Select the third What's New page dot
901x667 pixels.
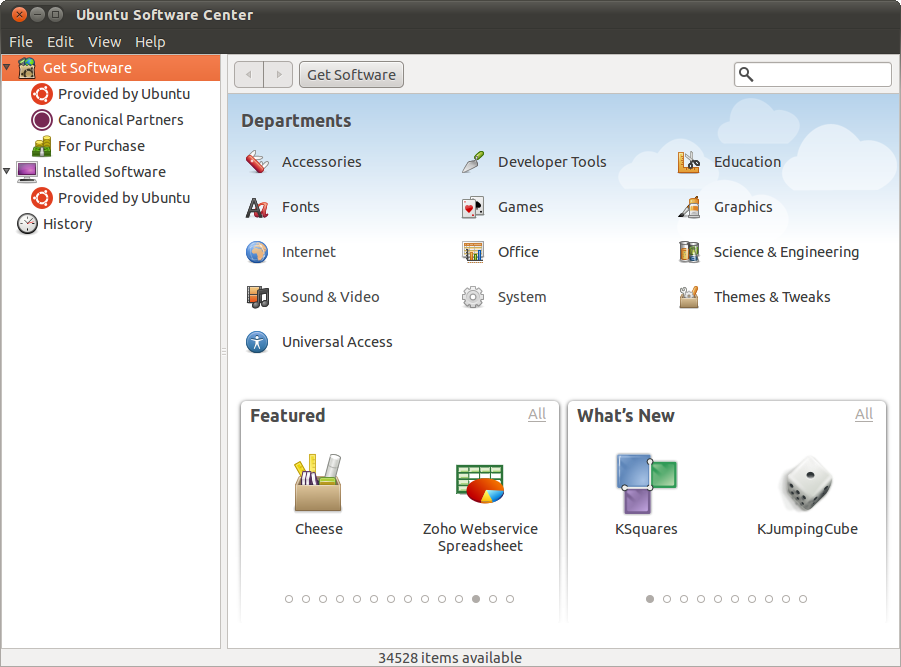684,599
